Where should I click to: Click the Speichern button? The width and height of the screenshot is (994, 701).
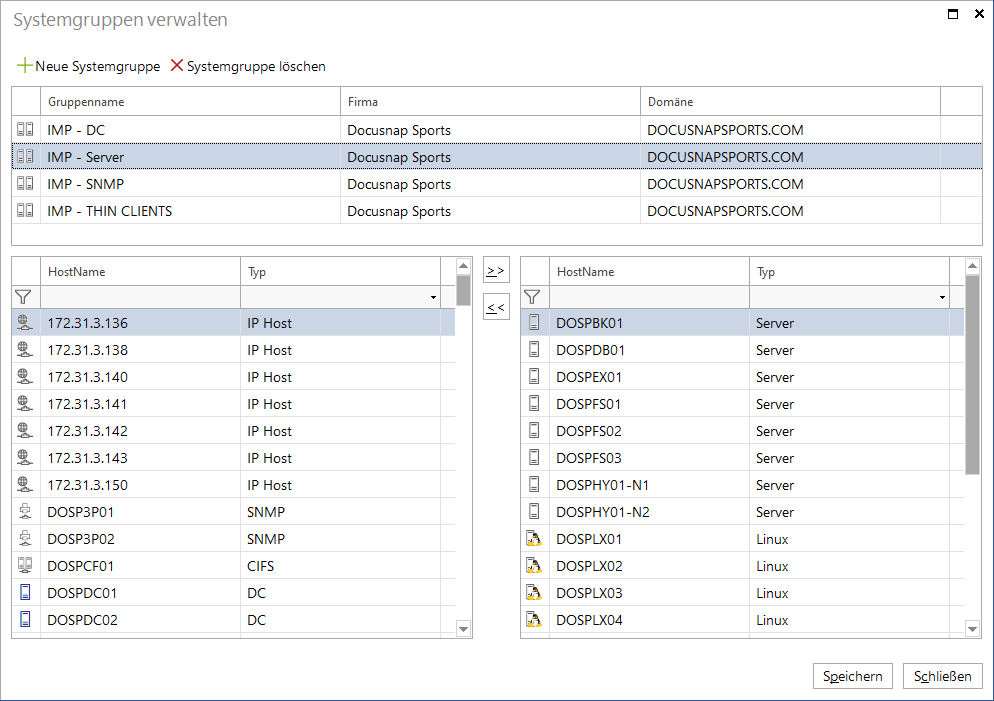(x=853, y=676)
